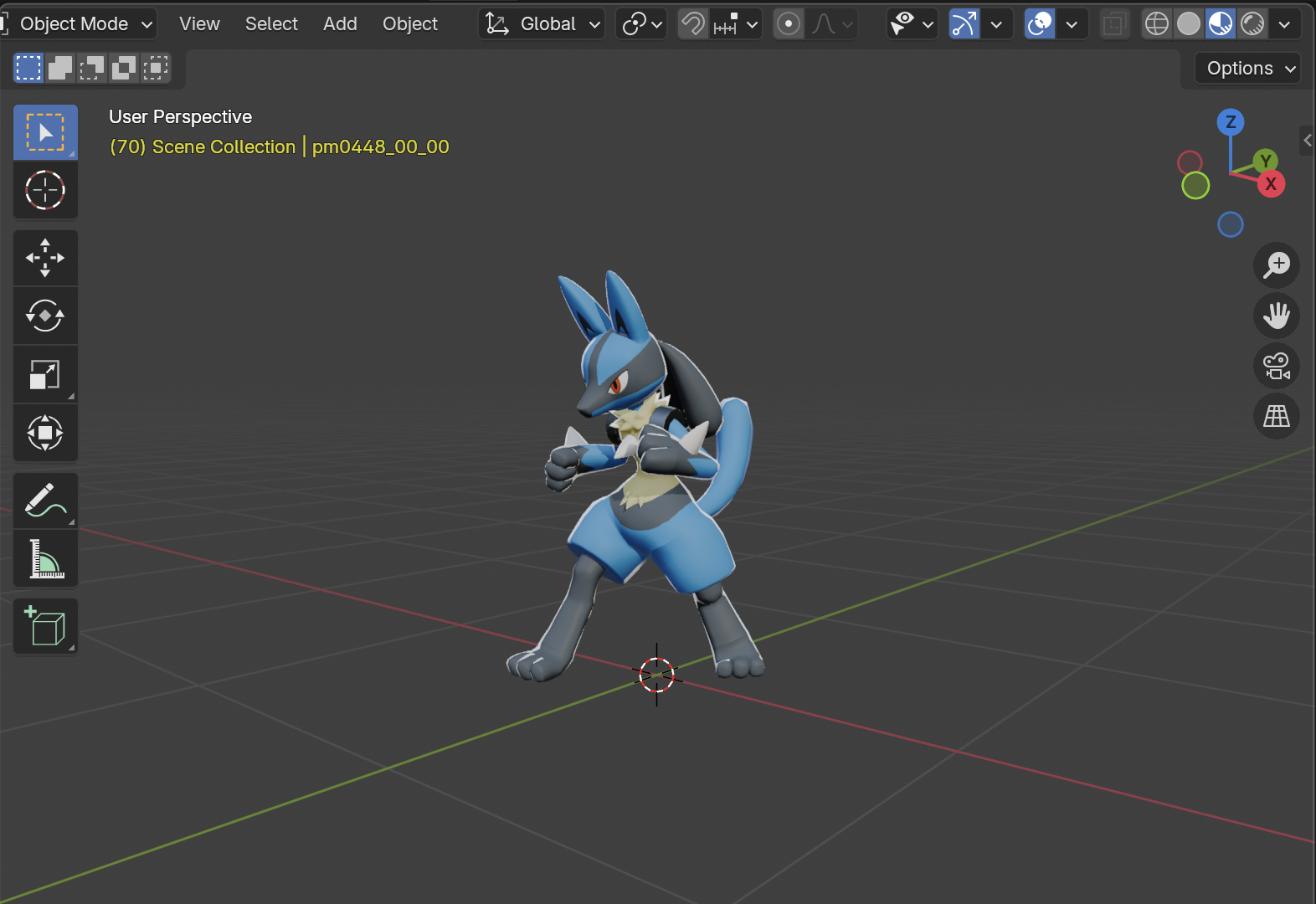
Task: Expand gizmo settings dropdown arrow
Action: [x=996, y=24]
